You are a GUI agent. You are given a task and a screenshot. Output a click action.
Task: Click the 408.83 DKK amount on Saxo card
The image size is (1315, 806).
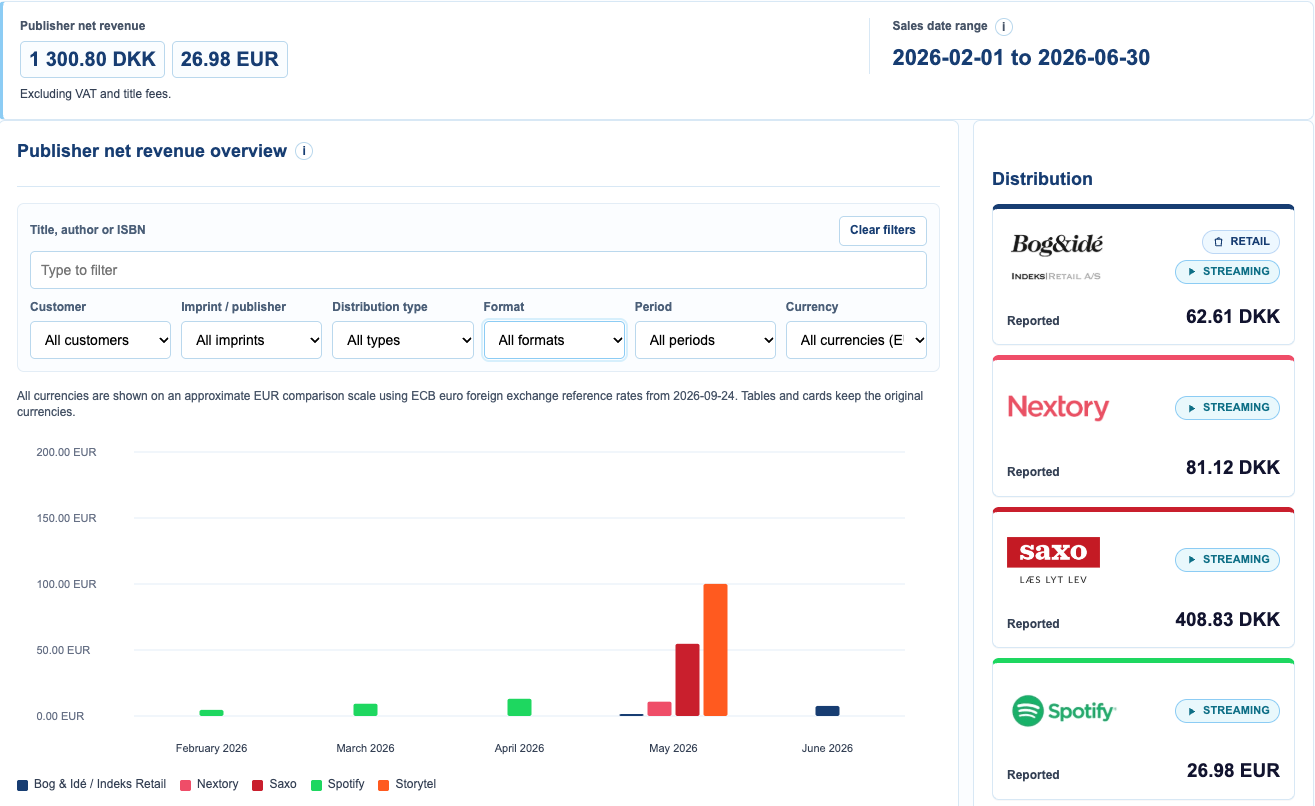pos(1227,620)
